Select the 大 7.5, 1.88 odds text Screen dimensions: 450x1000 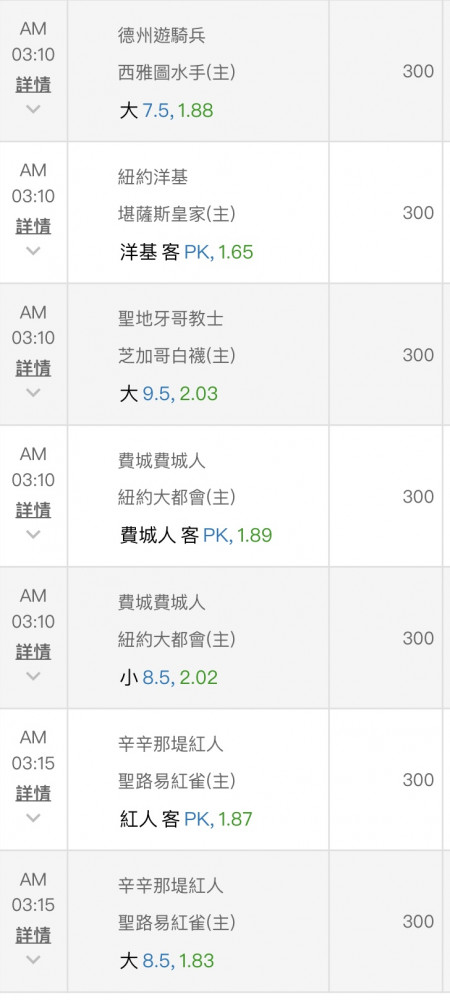click(166, 111)
